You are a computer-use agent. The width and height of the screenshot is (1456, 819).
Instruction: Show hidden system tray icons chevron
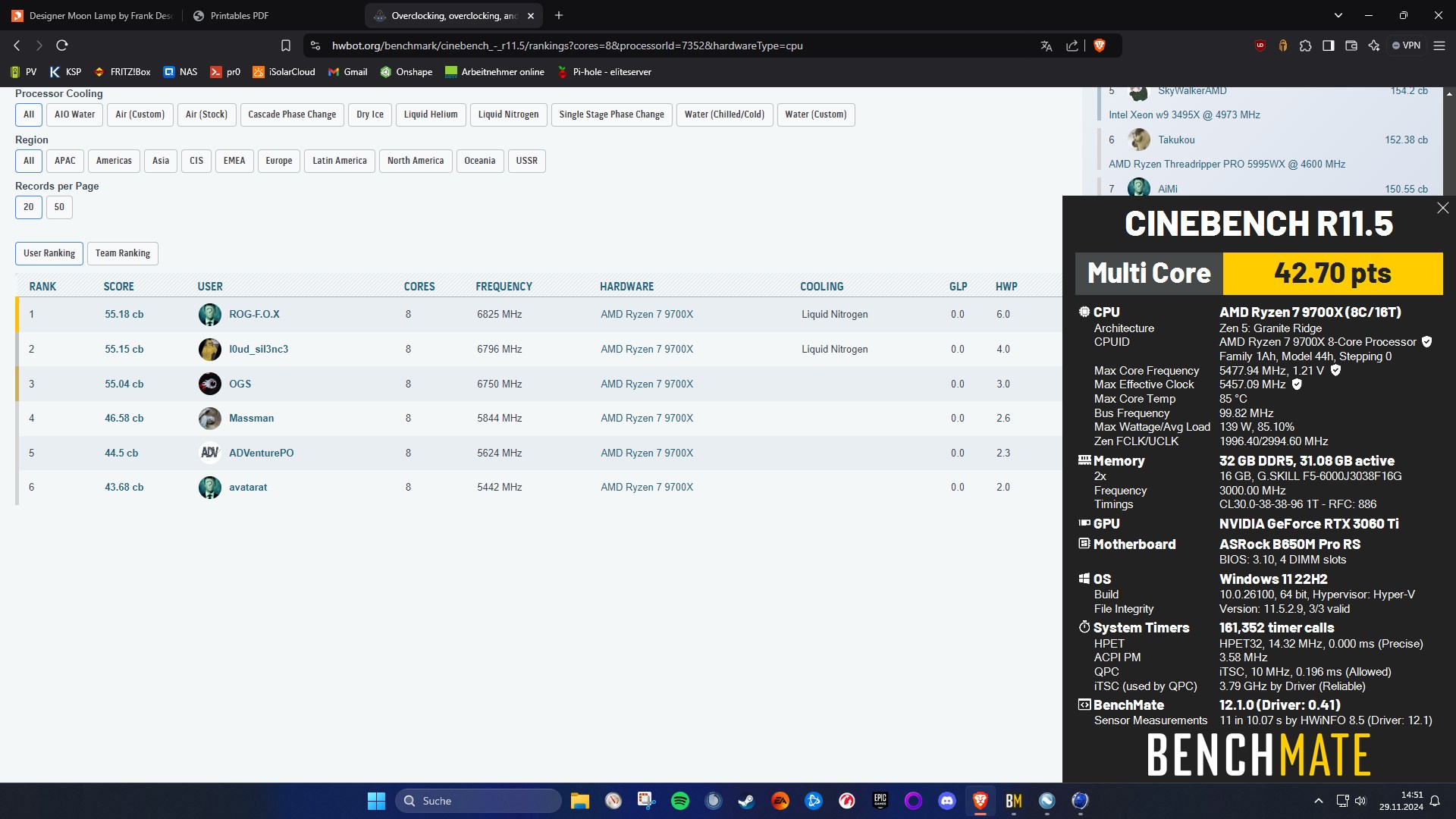click(1319, 801)
